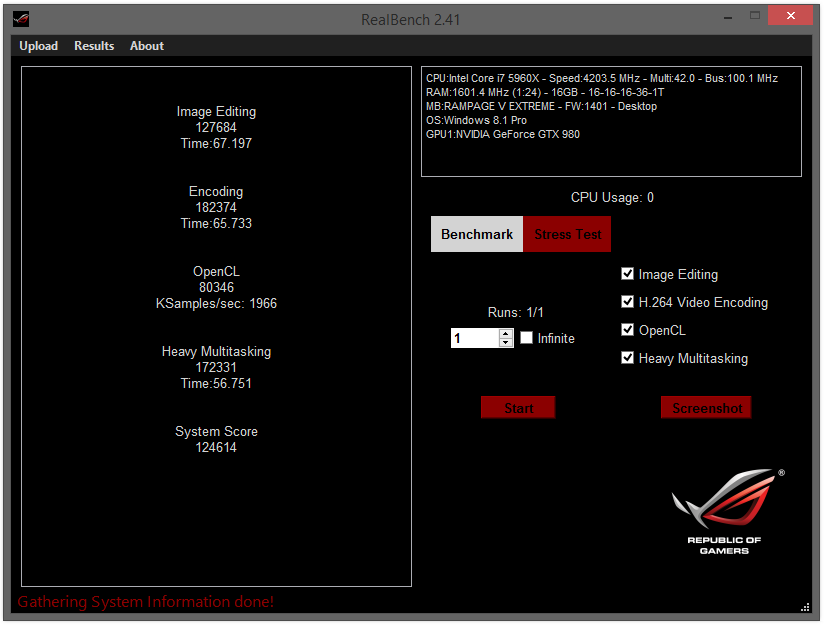Click the RAM 1601.4 MHz line

coord(545,93)
